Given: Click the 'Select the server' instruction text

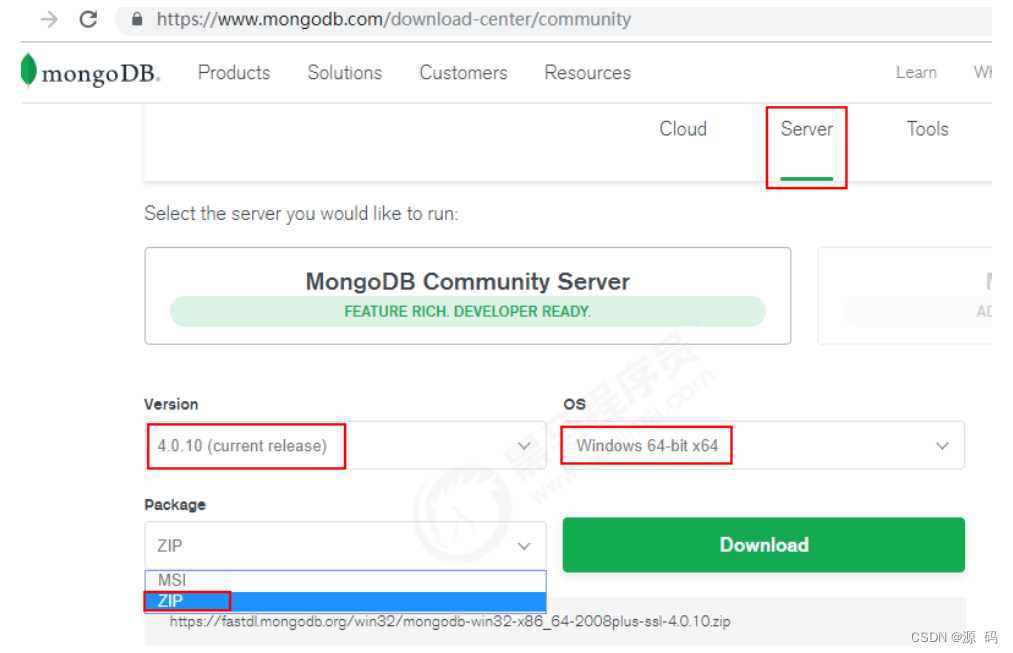Looking at the screenshot, I should pos(301,214).
